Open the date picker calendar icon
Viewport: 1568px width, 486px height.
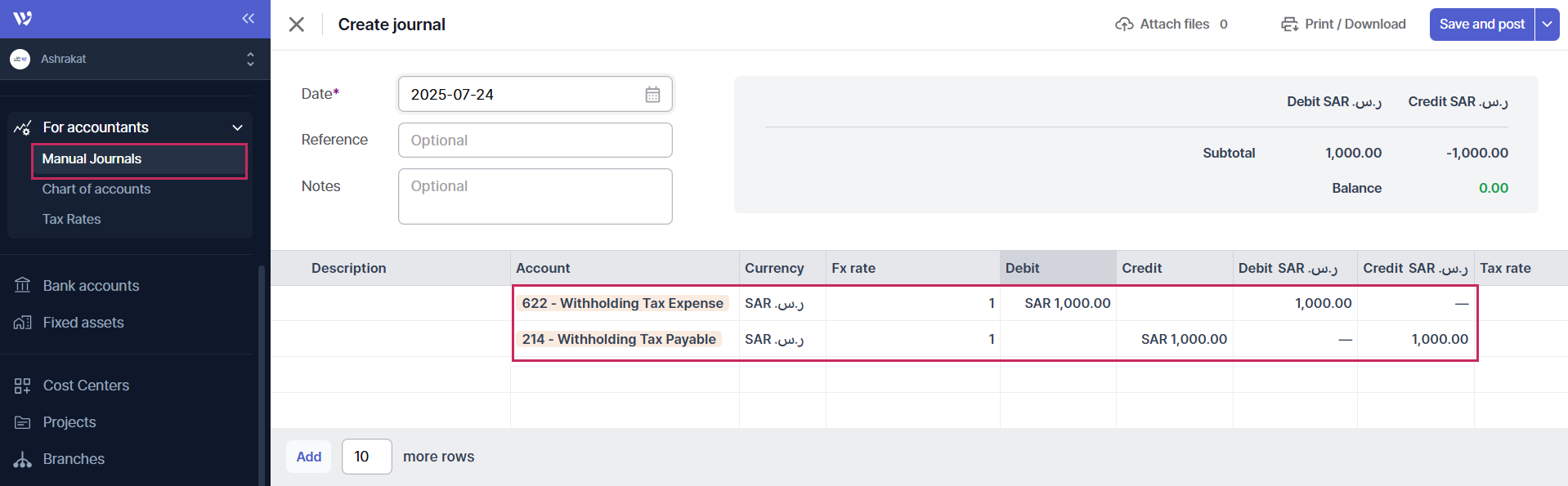tap(652, 95)
